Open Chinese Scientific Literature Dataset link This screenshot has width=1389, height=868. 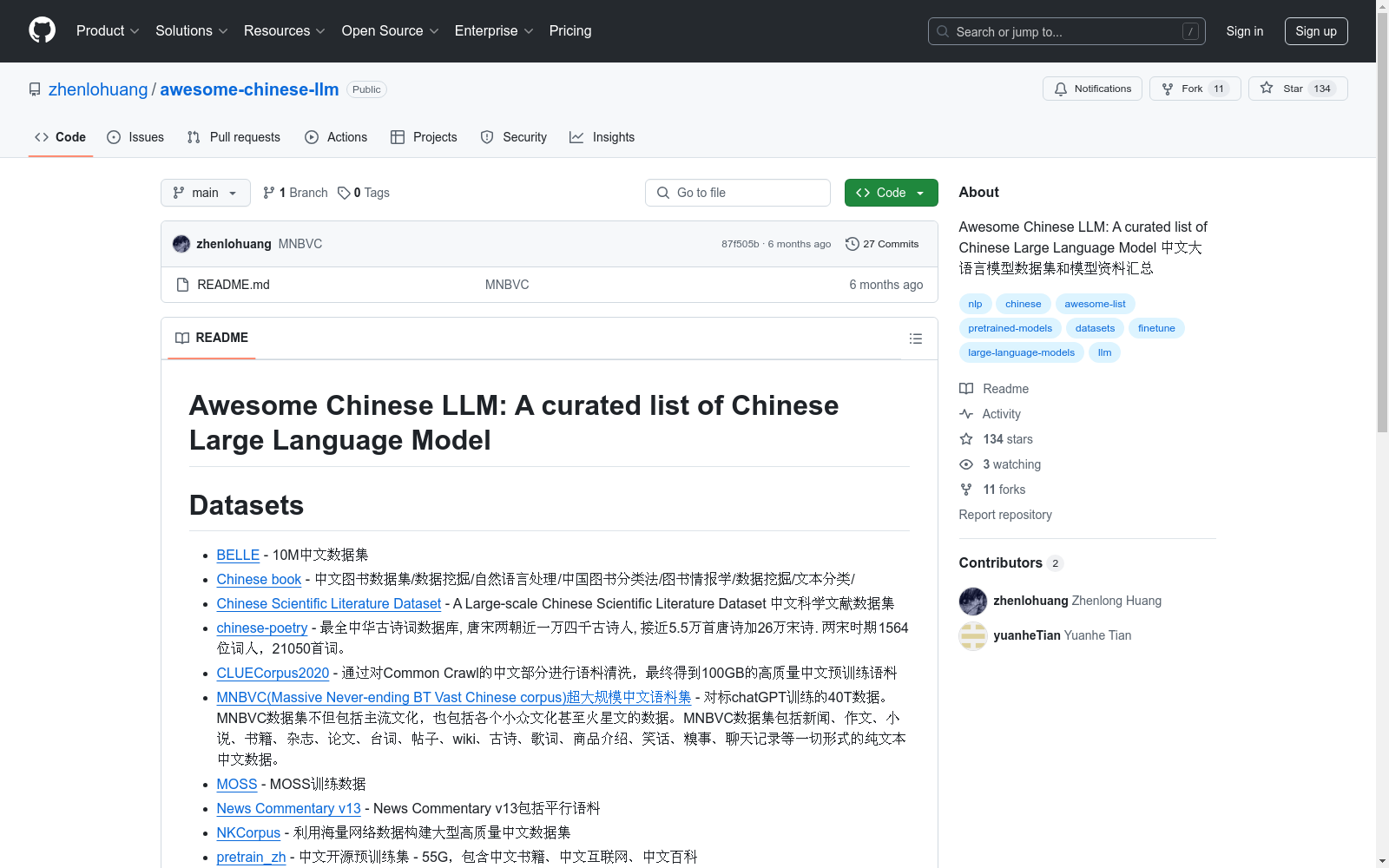tap(329, 603)
